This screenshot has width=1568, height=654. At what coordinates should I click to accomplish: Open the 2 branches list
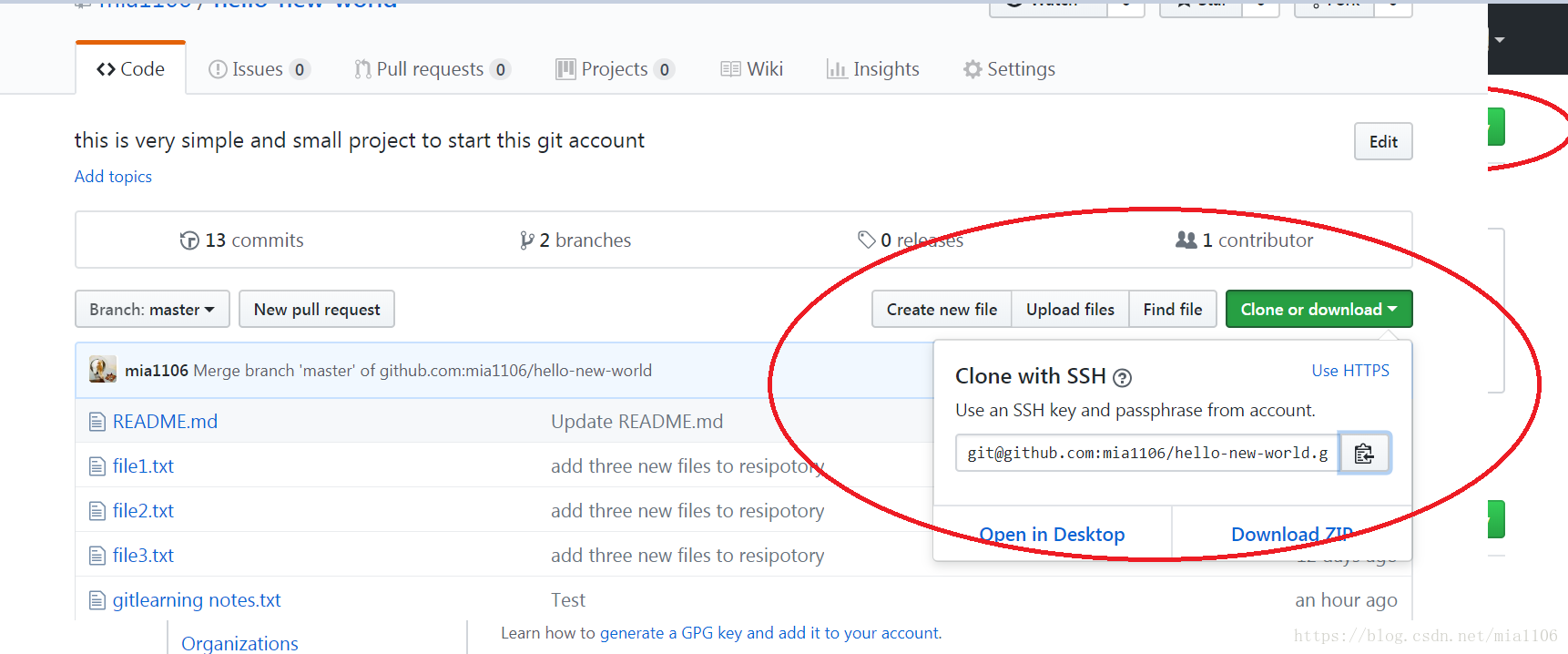tap(575, 240)
